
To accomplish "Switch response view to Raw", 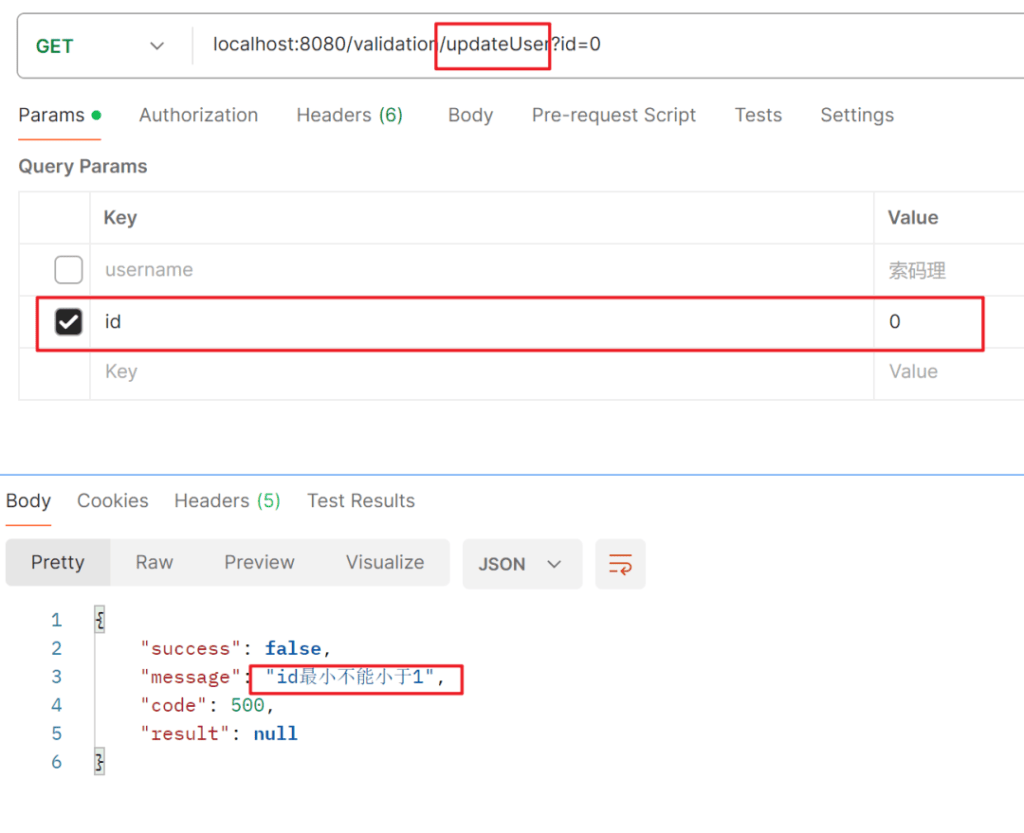I will click(154, 563).
